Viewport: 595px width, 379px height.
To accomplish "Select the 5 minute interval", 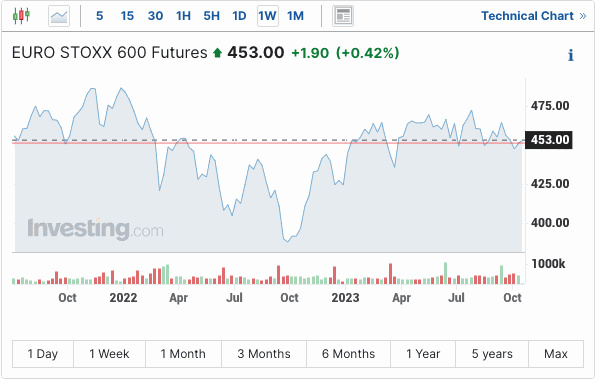I will [x=99, y=16].
